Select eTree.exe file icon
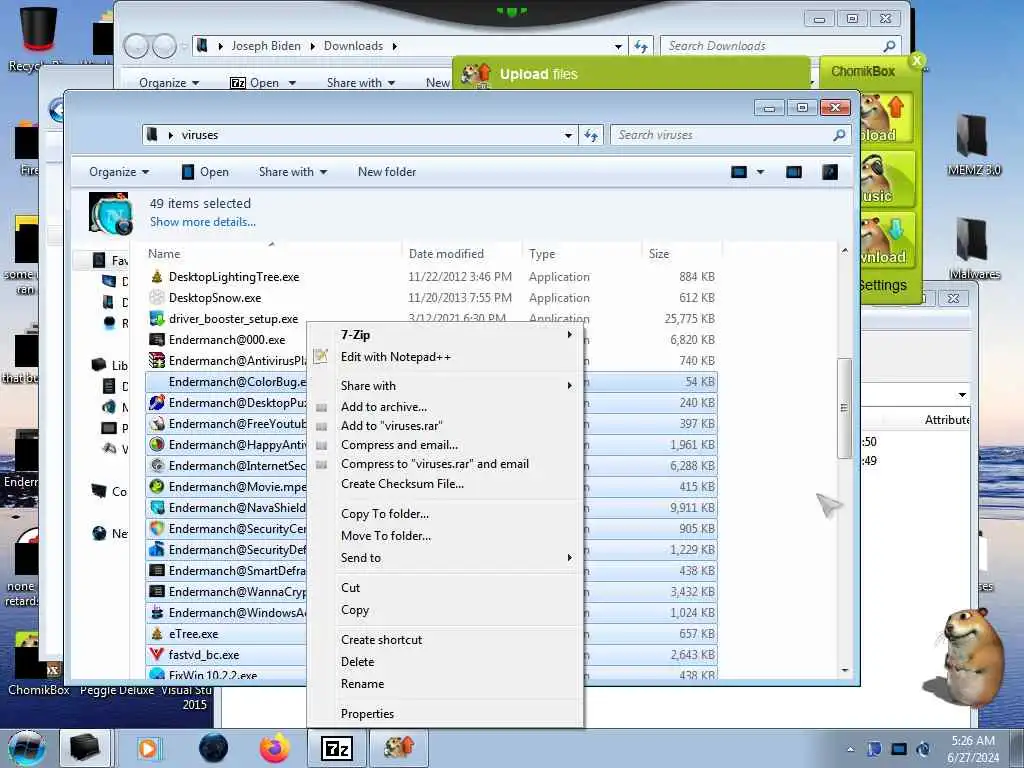Image resolution: width=1024 pixels, height=768 pixels. click(x=157, y=633)
